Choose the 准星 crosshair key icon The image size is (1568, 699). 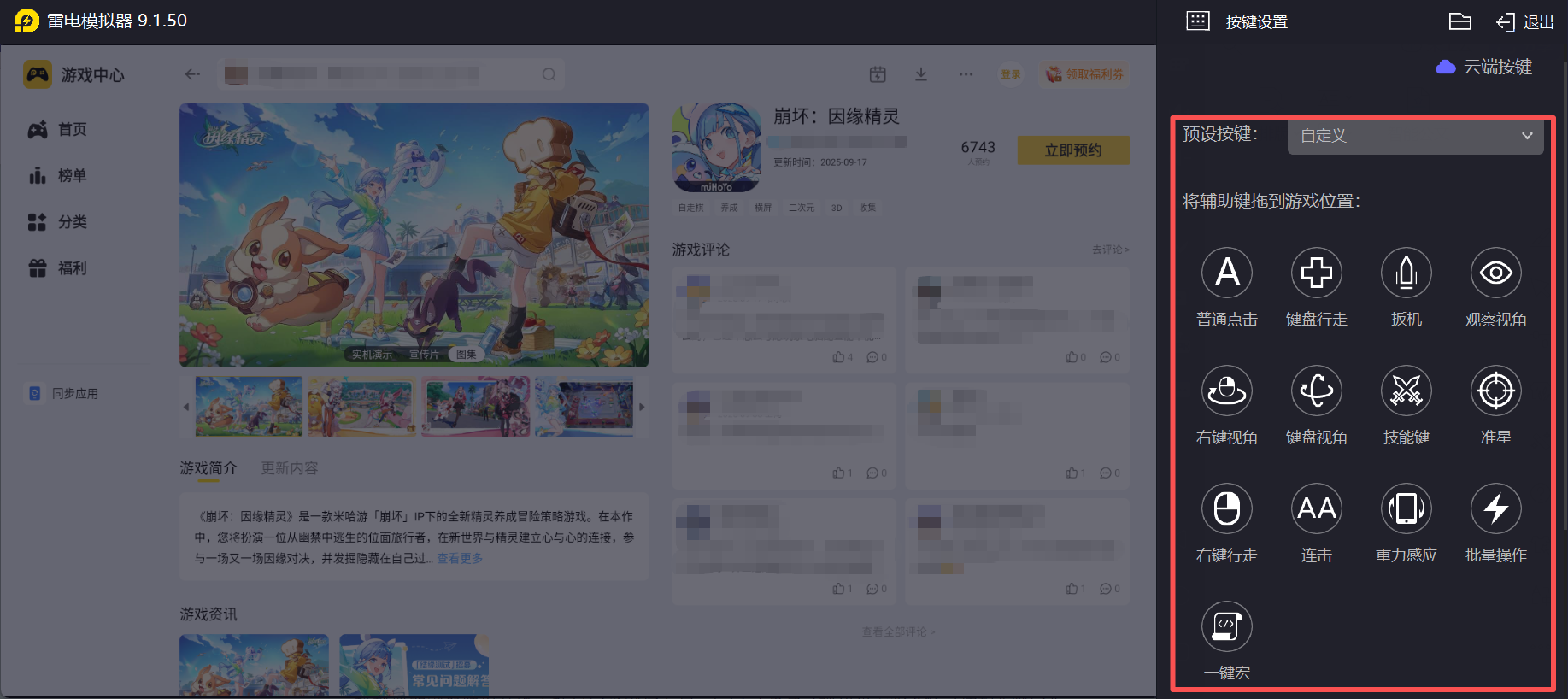[x=1496, y=391]
